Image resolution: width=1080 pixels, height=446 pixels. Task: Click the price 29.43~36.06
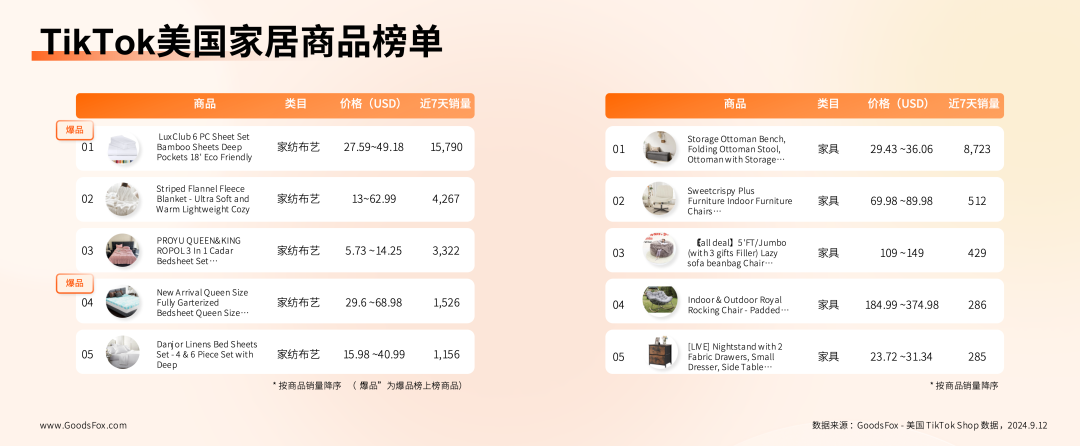(901, 149)
